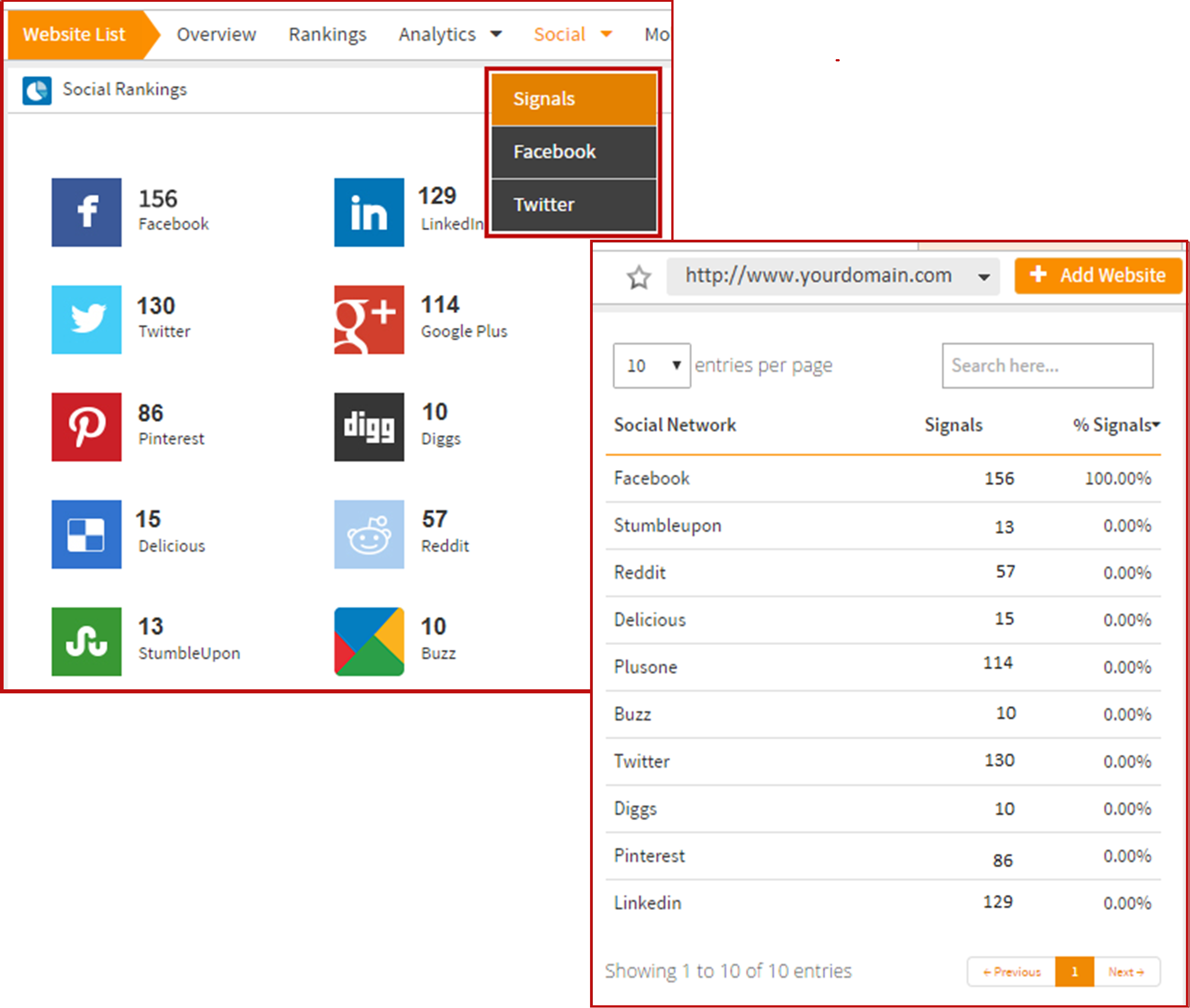Screen dimensions: 1190x1008
Task: Click the Digg icon tile
Action: pyautogui.click(x=369, y=427)
